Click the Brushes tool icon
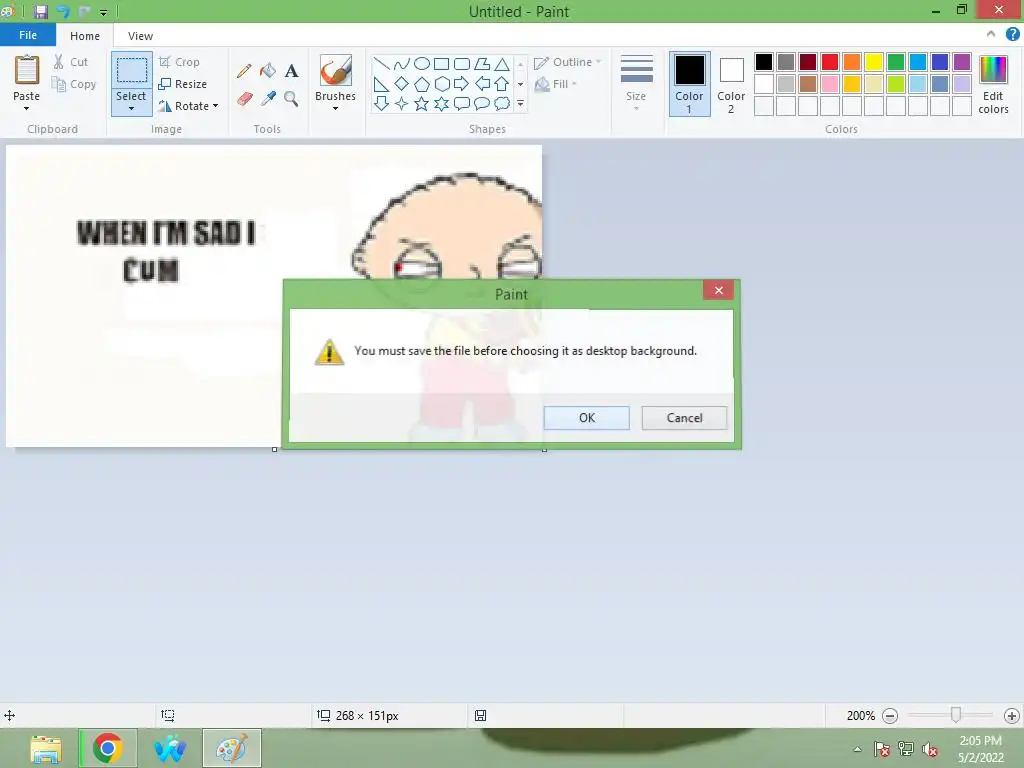 tap(336, 71)
